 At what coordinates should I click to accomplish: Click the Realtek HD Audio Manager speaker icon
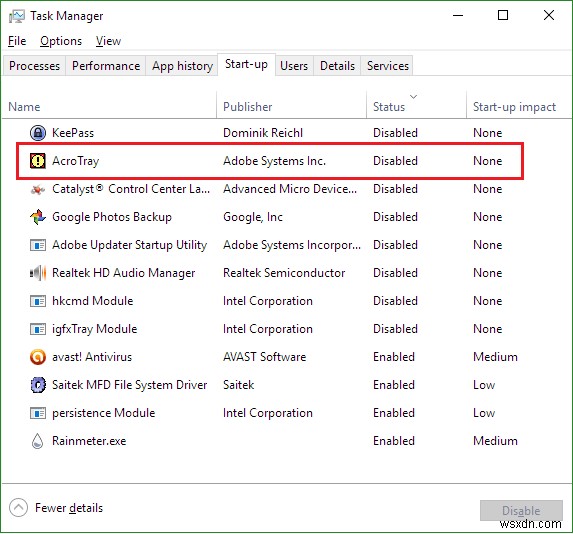(x=38, y=273)
